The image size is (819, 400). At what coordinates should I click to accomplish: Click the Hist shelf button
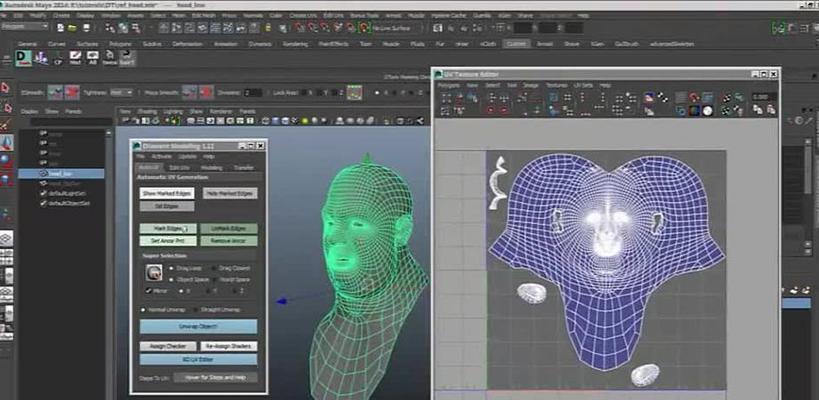[x=76, y=58]
